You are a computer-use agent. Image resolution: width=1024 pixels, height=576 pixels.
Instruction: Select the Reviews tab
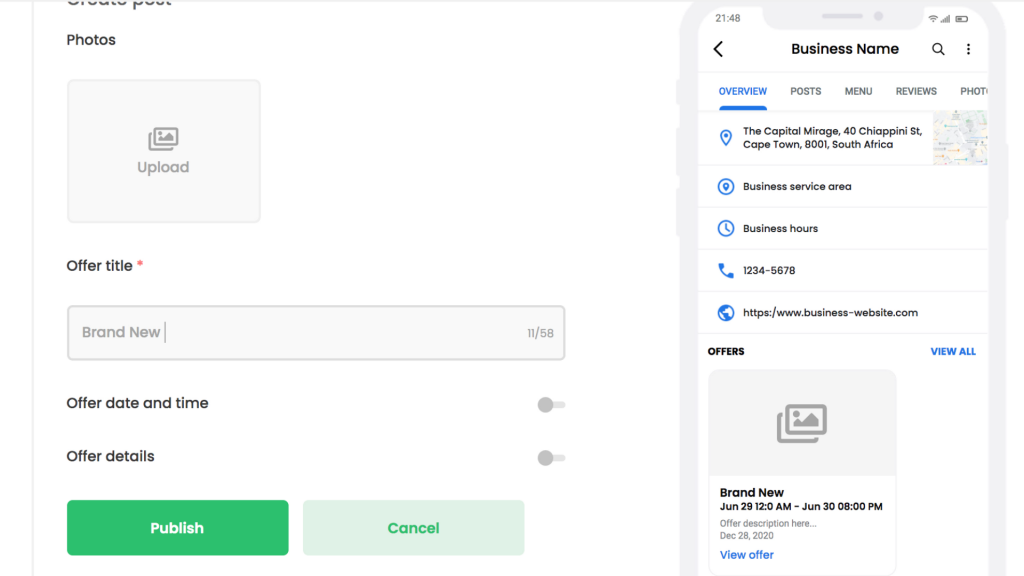coord(916,91)
